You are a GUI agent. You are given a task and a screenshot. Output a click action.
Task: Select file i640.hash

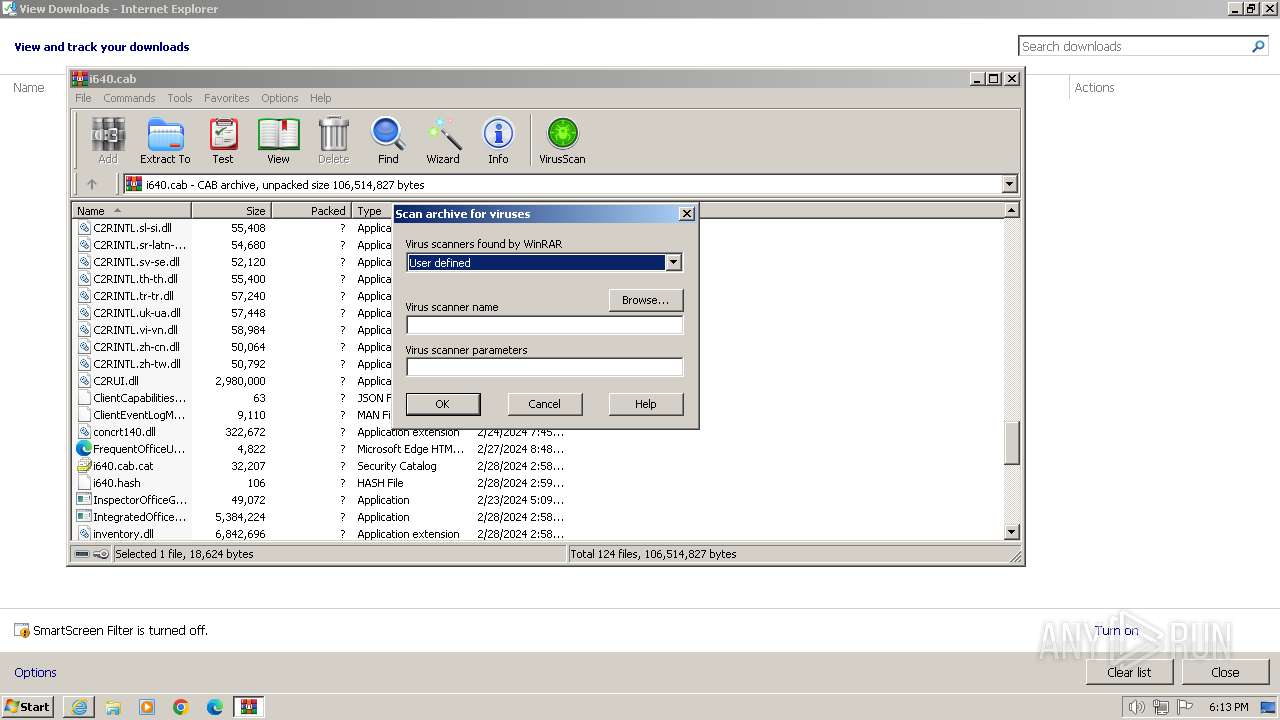[x=117, y=483]
